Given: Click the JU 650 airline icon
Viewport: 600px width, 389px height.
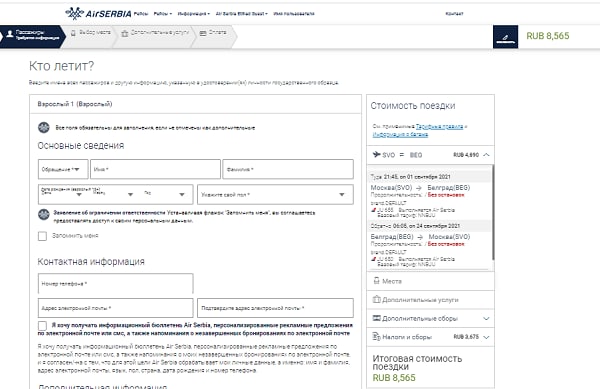Looking at the screenshot, I should click(374, 259).
